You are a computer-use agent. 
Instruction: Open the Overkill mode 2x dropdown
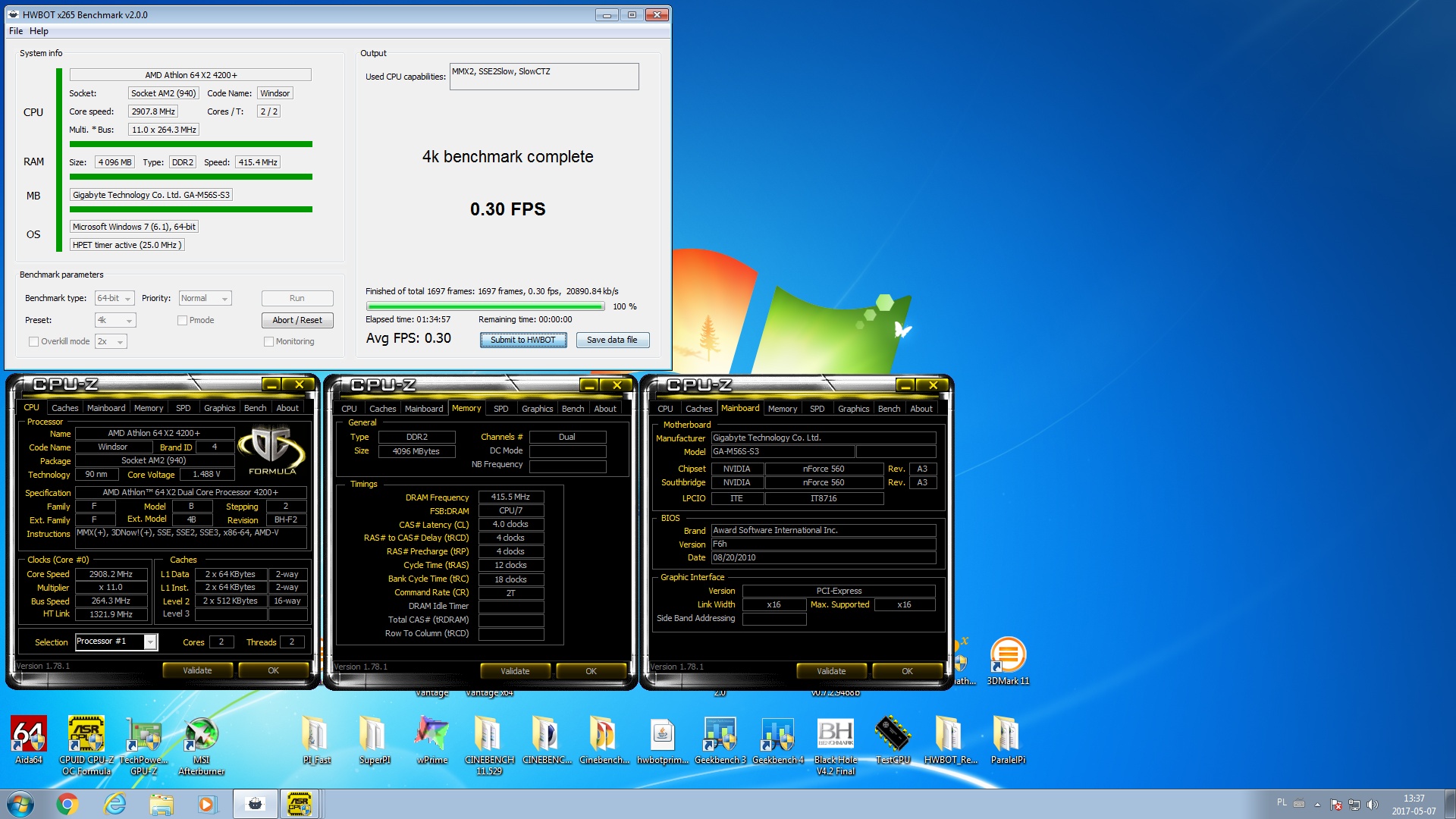coord(111,342)
